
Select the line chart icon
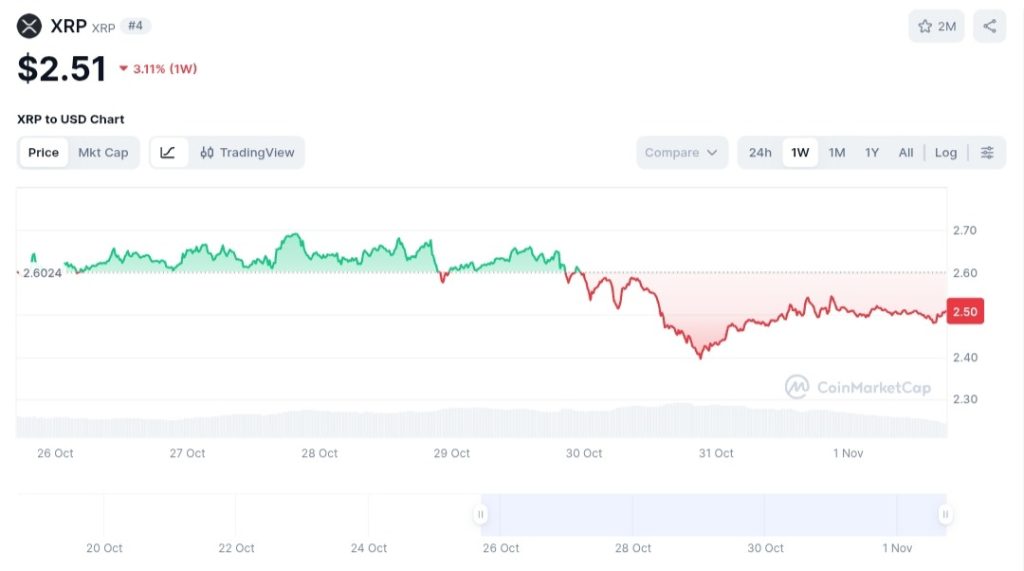pos(168,153)
